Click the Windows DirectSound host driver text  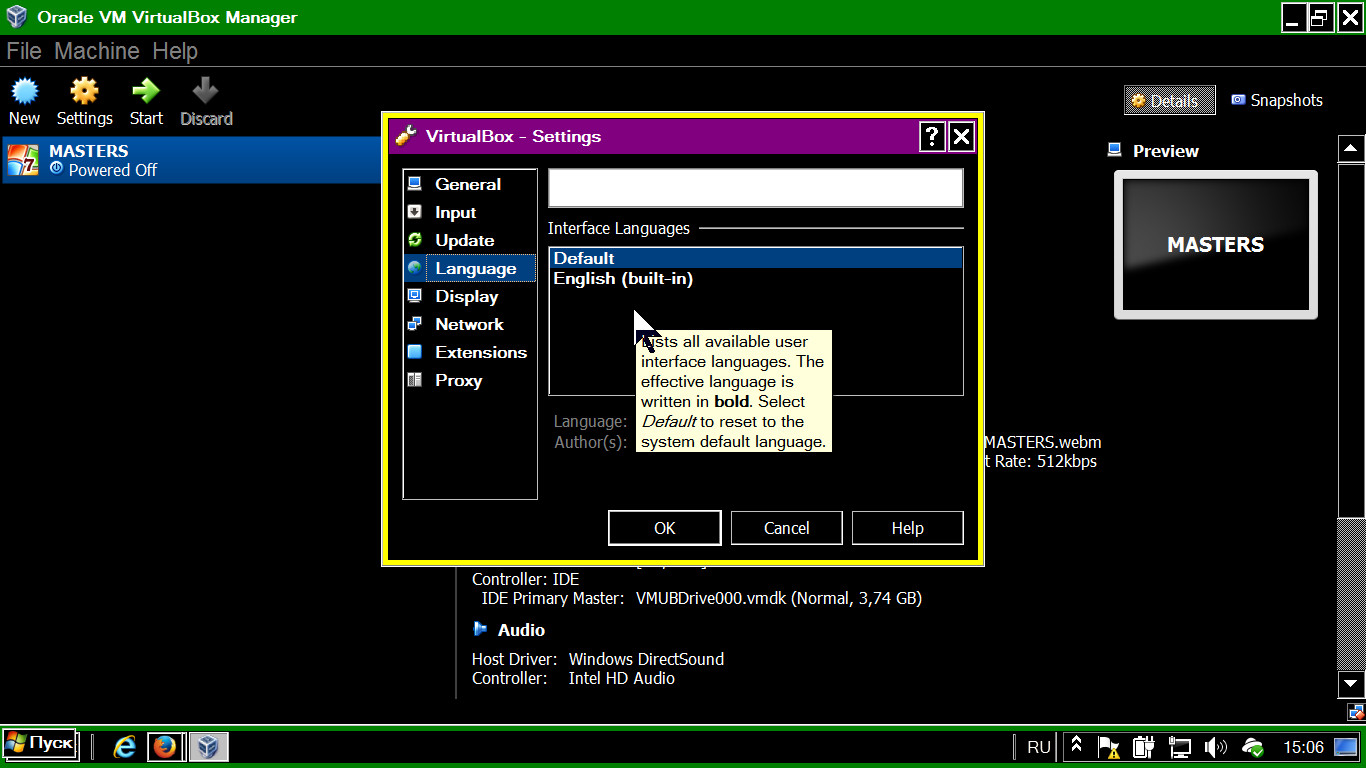pos(646,659)
